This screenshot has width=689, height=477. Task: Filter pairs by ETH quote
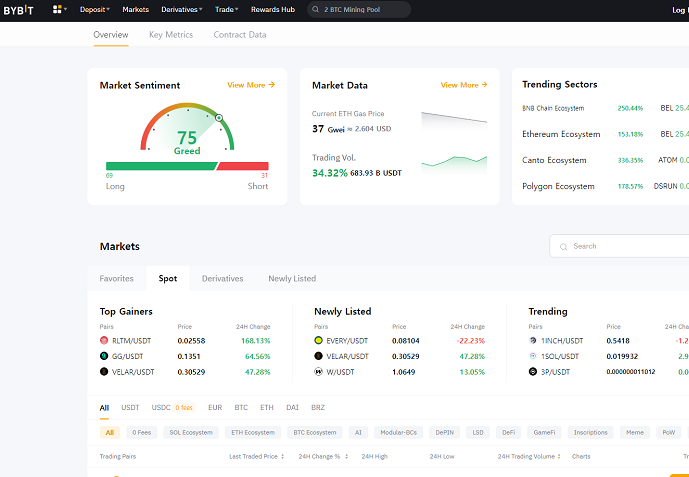(267, 408)
